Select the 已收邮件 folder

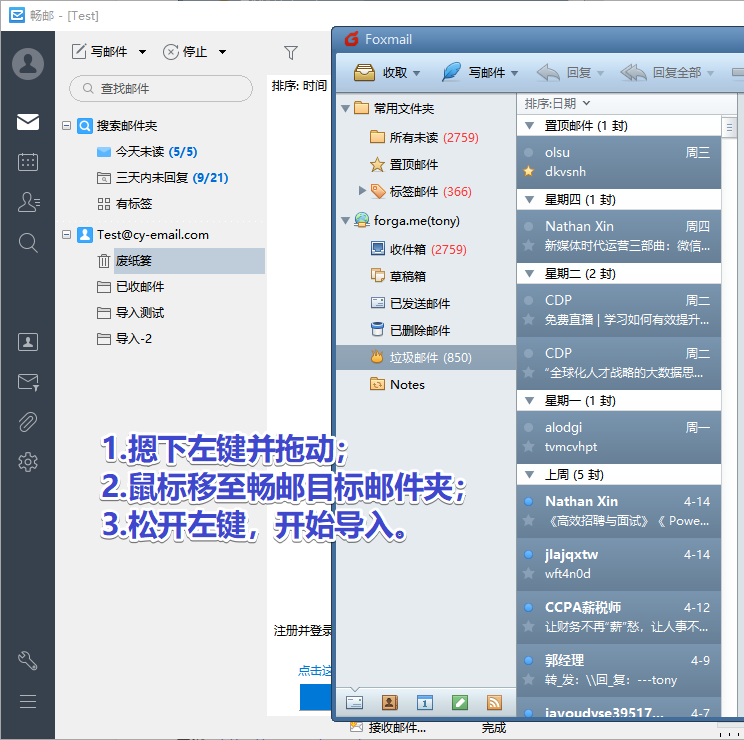130,287
